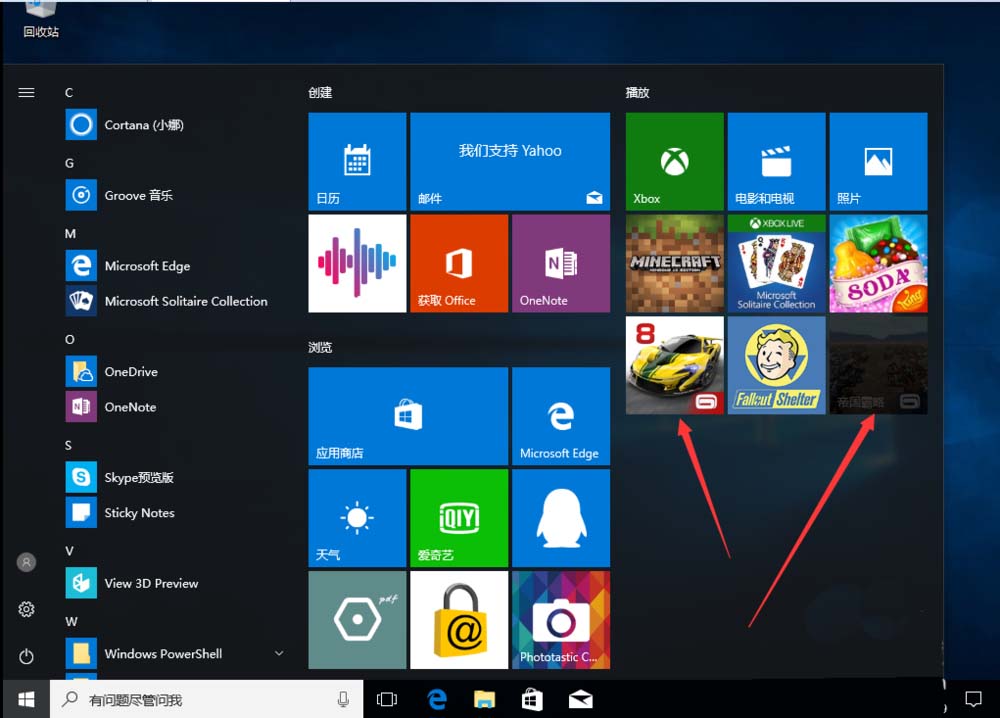Launch the Asphalt 8 racing tile
1000x718 pixels.
pyautogui.click(x=674, y=364)
